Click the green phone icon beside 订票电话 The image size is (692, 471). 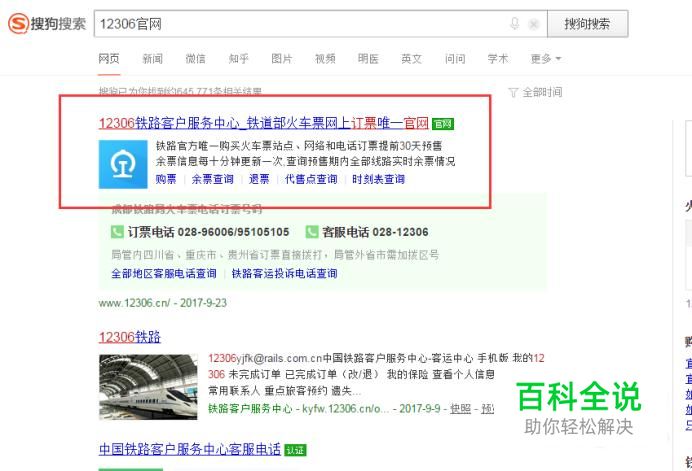click(117, 232)
